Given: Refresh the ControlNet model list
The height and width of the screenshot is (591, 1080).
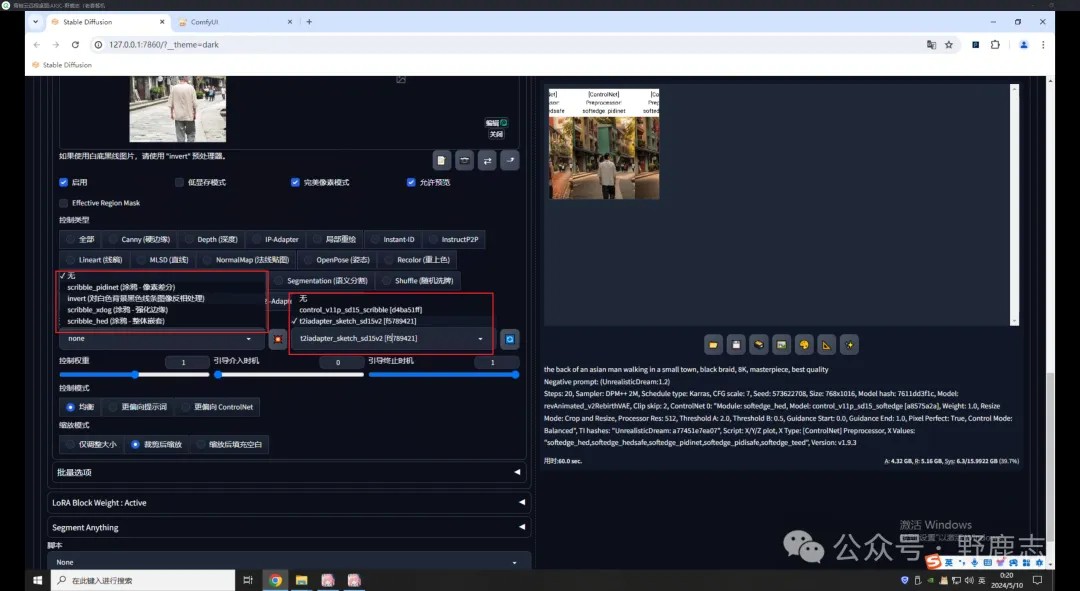Looking at the screenshot, I should tap(510, 339).
